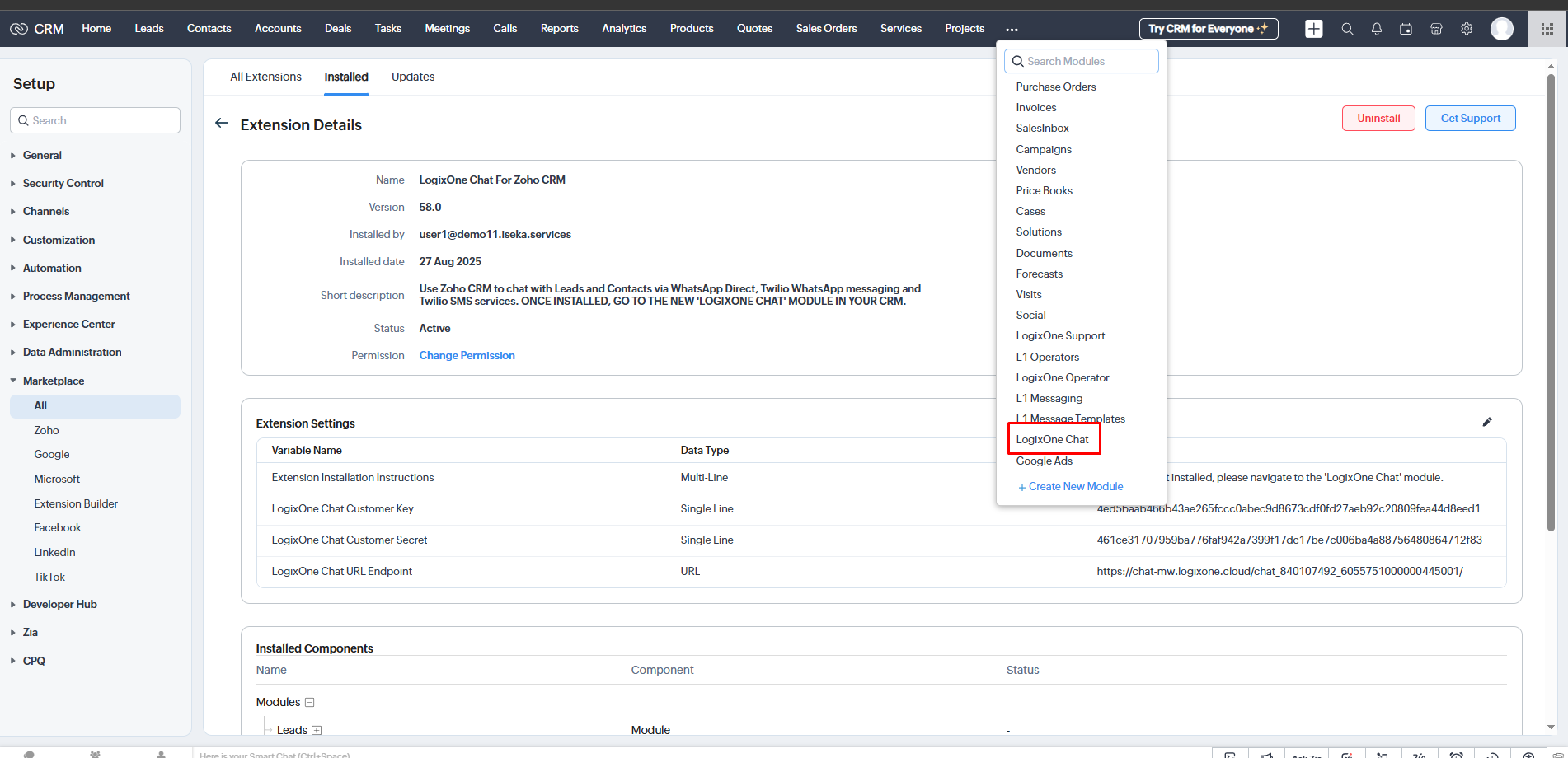The height and width of the screenshot is (758, 1568).
Task: Expand the Channels section
Action: pyautogui.click(x=46, y=211)
